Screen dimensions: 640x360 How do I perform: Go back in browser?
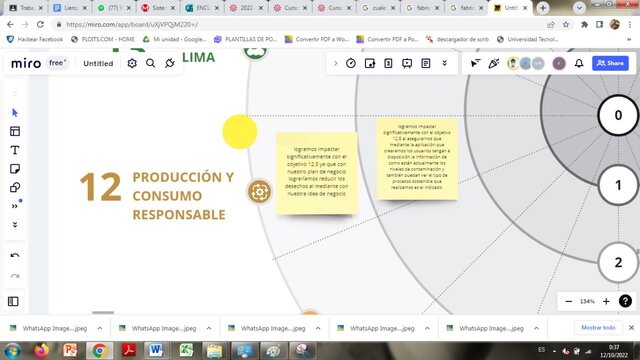[10, 24]
